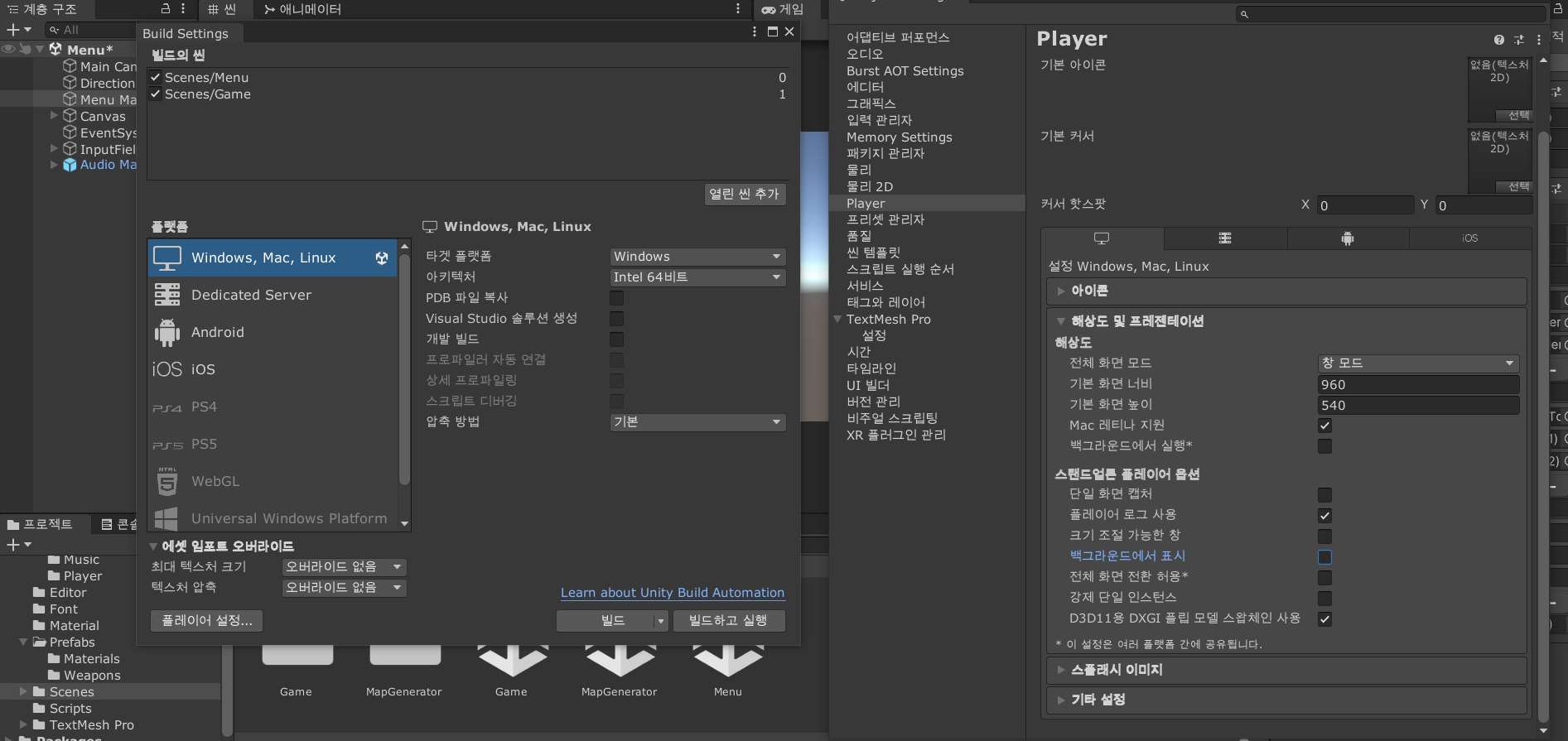Enable the PDB file copy checkbox

point(616,298)
